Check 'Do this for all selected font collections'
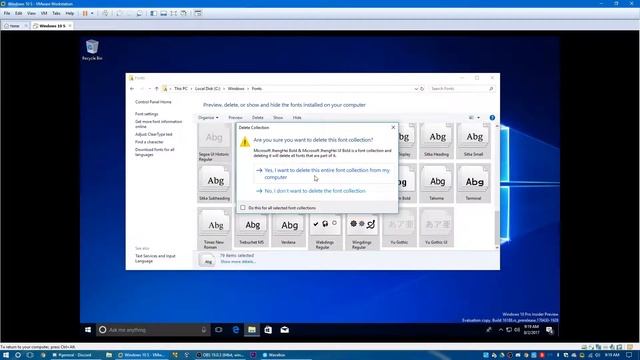This screenshot has height=360, width=640. (x=243, y=208)
